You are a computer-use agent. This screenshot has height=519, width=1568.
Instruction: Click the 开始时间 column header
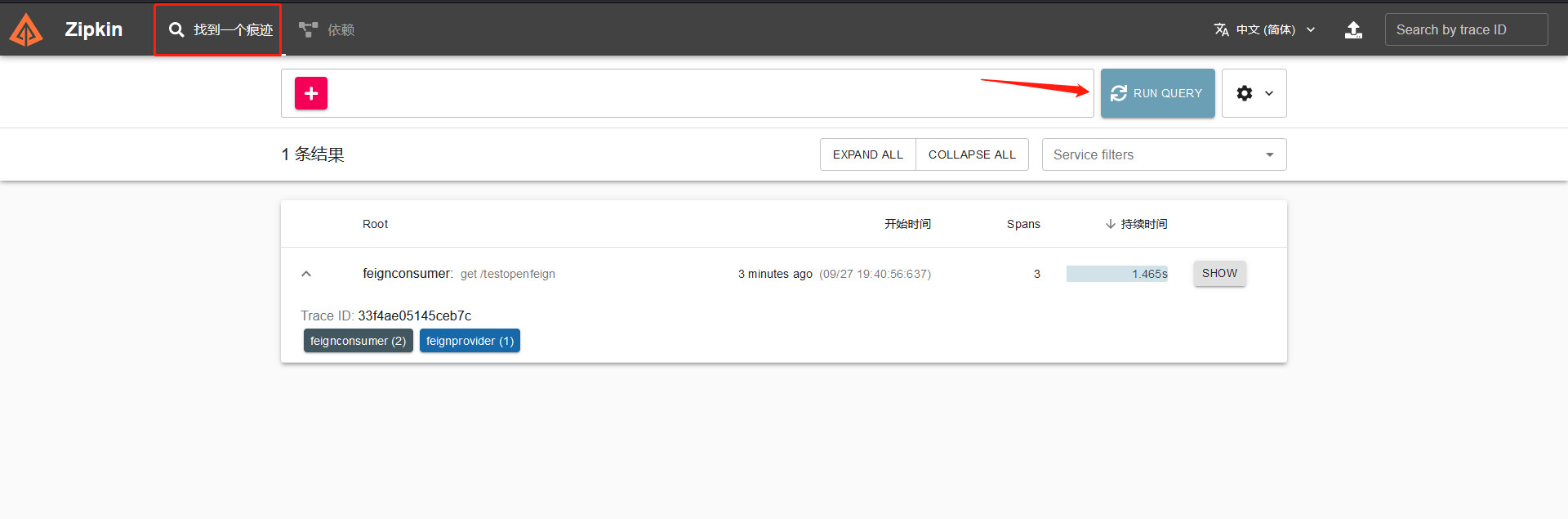pos(907,224)
